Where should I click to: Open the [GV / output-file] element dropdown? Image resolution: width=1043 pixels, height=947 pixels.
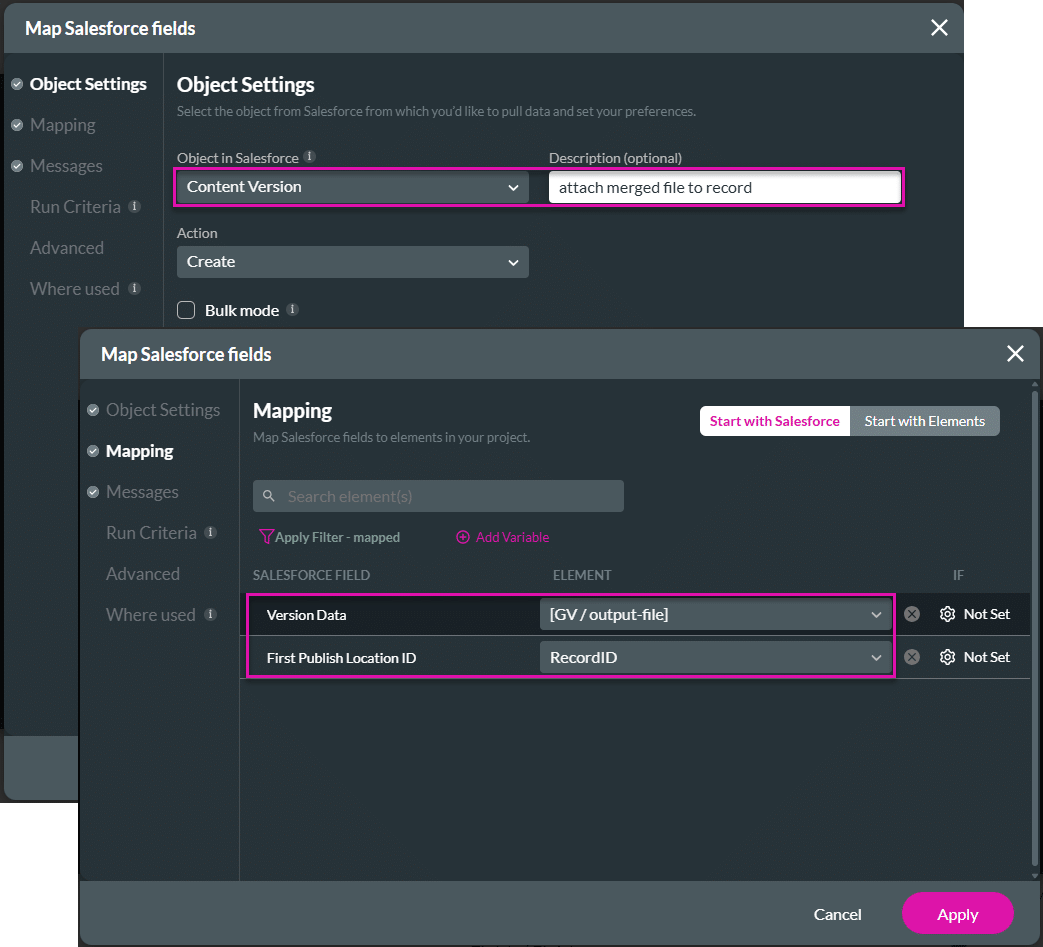(715, 614)
